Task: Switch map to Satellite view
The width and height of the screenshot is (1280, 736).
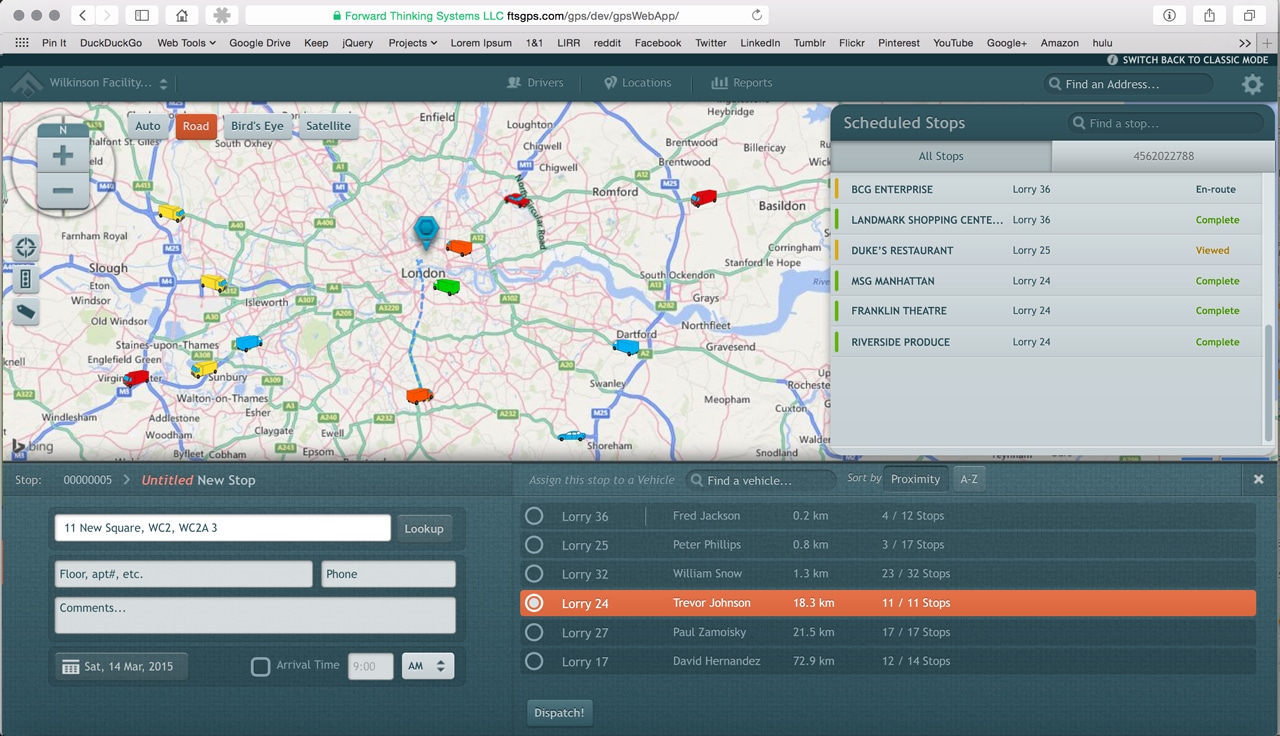Action: click(x=329, y=126)
